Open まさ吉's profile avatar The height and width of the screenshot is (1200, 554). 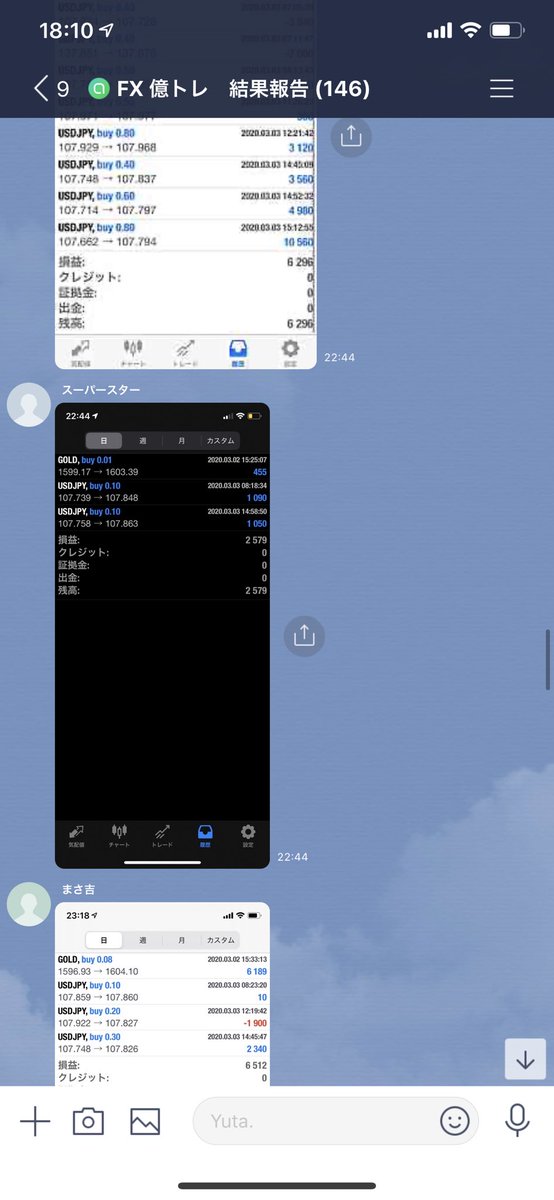click(29, 904)
